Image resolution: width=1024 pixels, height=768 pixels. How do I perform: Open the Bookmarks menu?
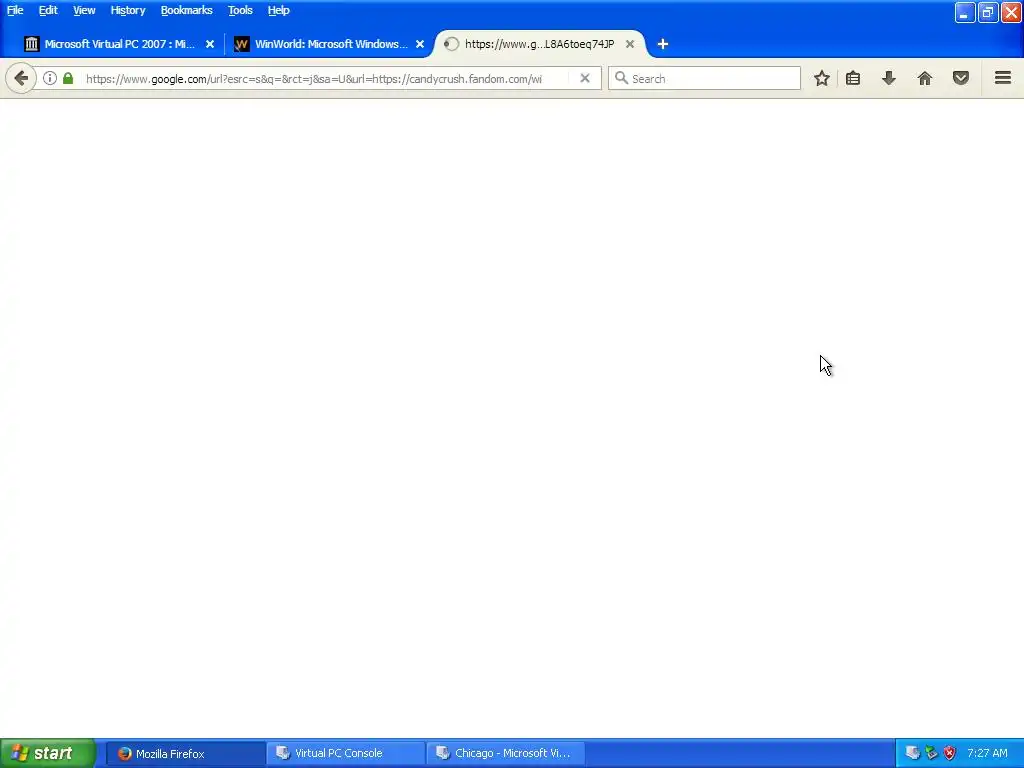(186, 10)
